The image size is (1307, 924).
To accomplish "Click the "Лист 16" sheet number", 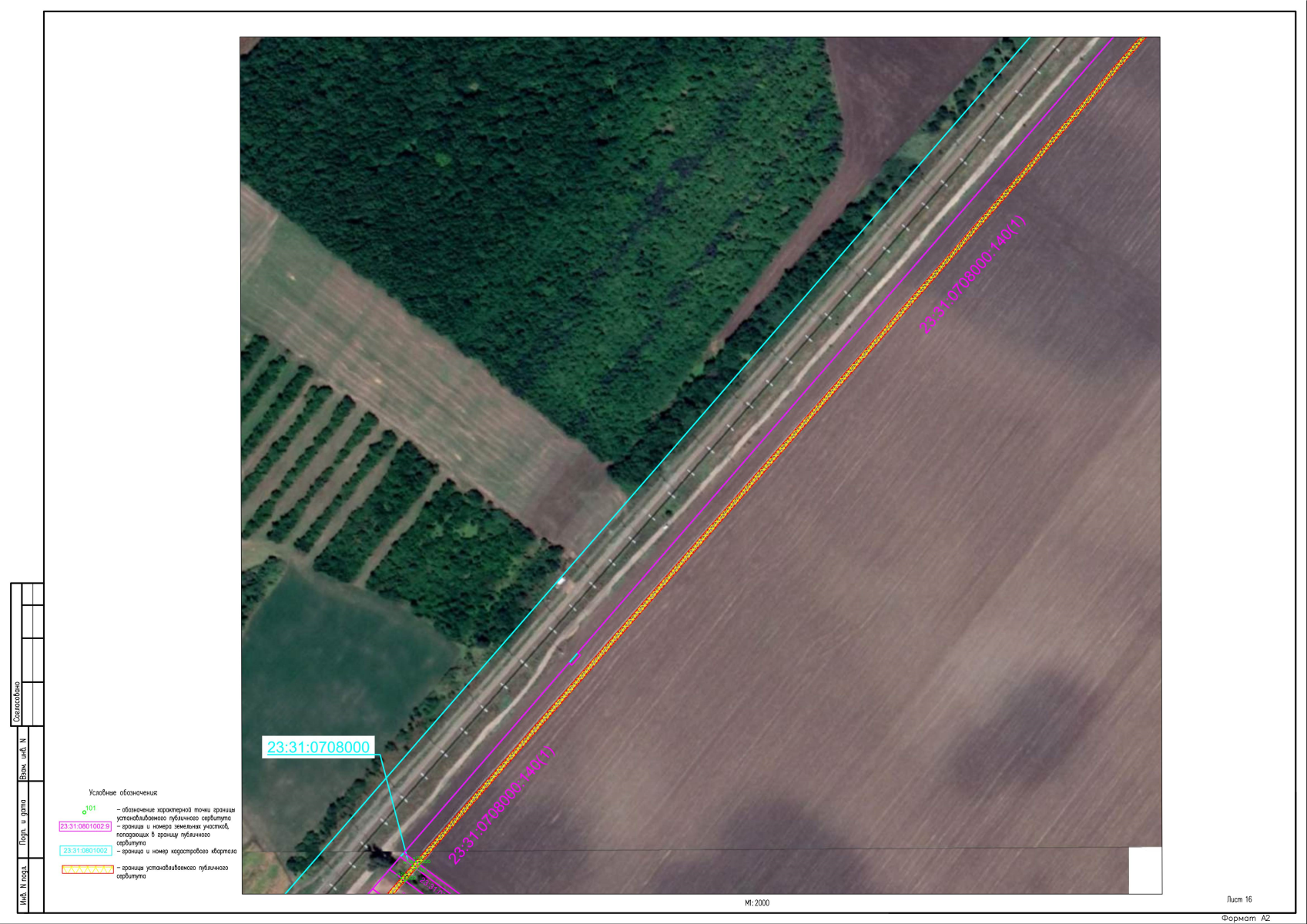I will (x=1238, y=899).
